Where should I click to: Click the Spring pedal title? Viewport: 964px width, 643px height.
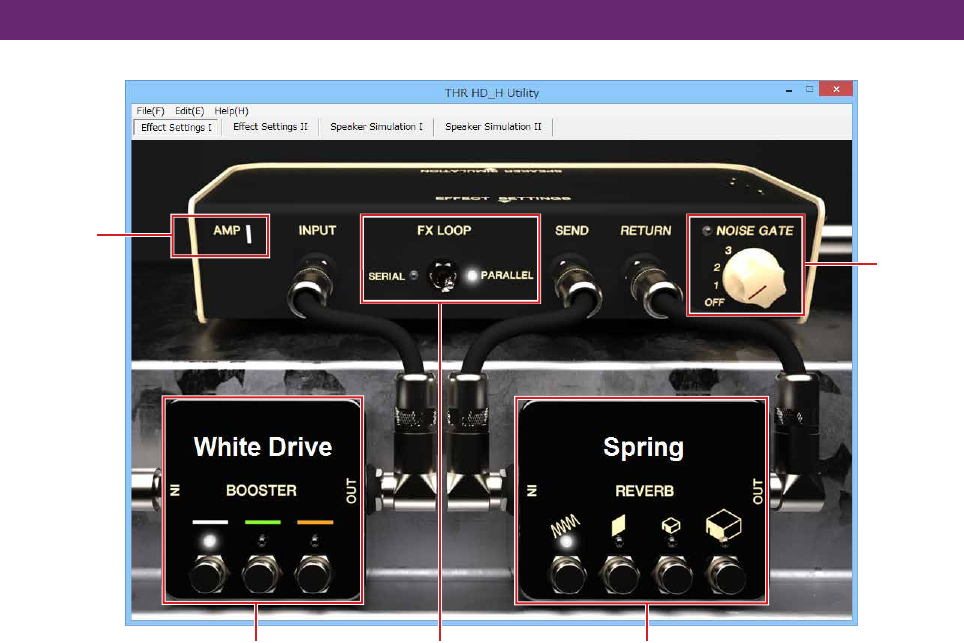[x=643, y=448]
